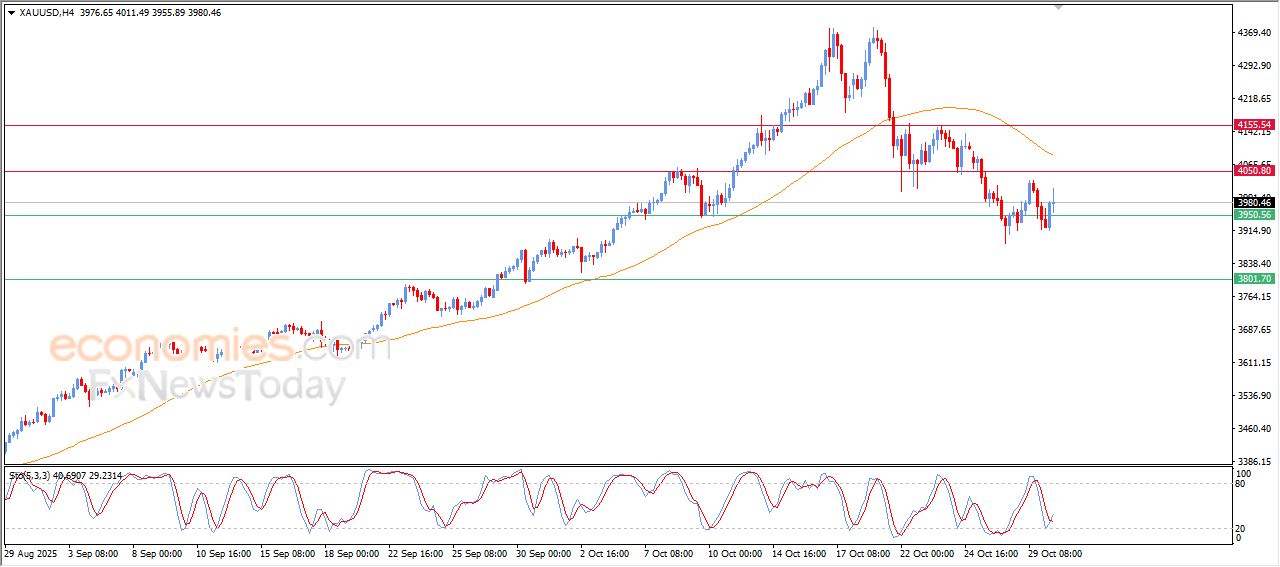
Task: Select the red 4155.54 price tag
Action: tap(1253, 125)
